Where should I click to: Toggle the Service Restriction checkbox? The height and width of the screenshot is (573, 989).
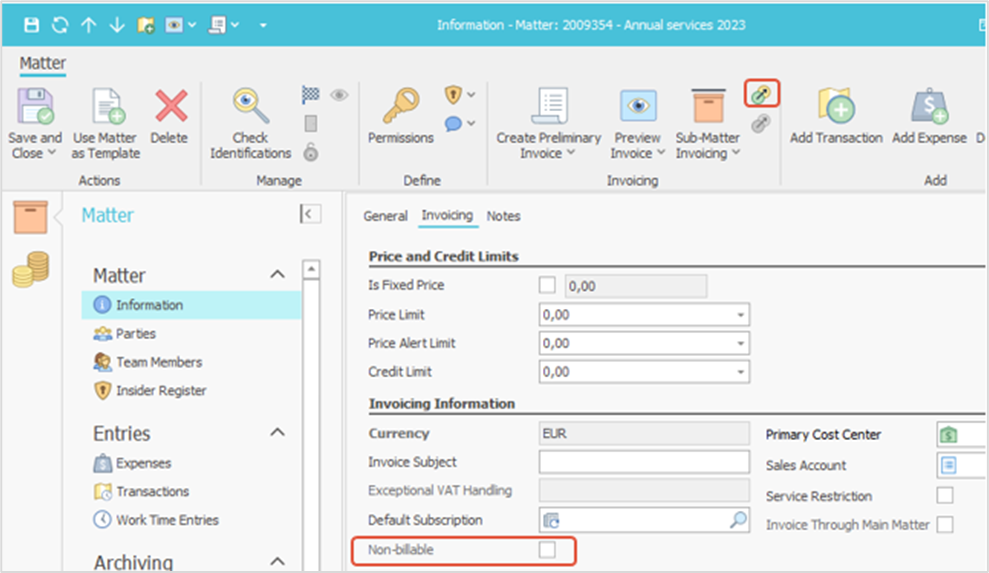(945, 496)
